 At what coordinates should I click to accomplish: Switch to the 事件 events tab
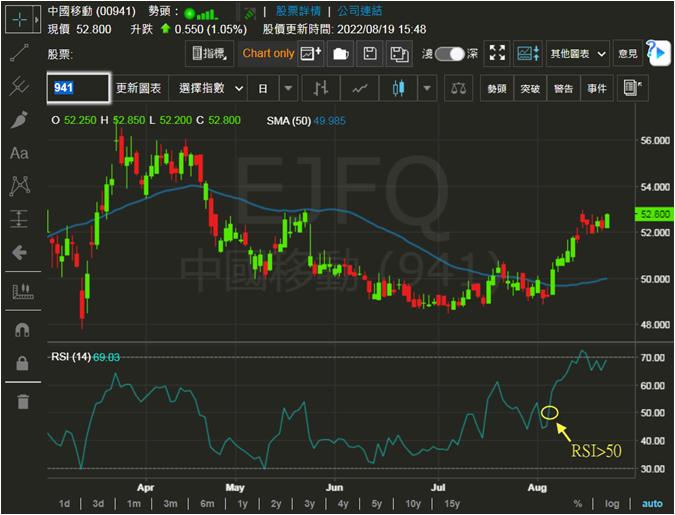(x=597, y=88)
